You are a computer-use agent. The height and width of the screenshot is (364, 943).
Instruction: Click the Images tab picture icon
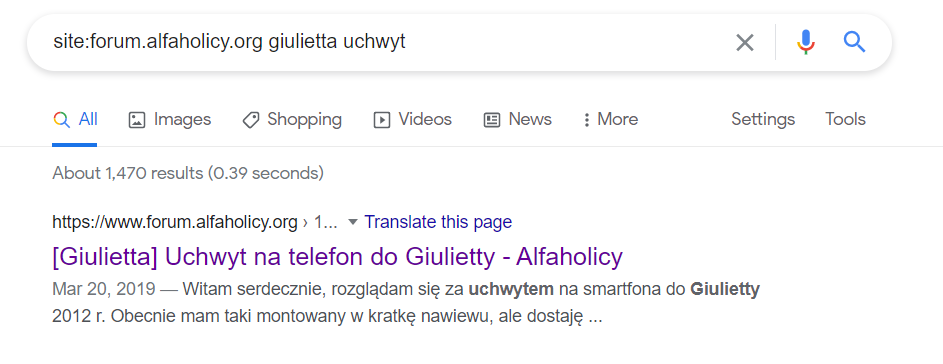tap(137, 120)
